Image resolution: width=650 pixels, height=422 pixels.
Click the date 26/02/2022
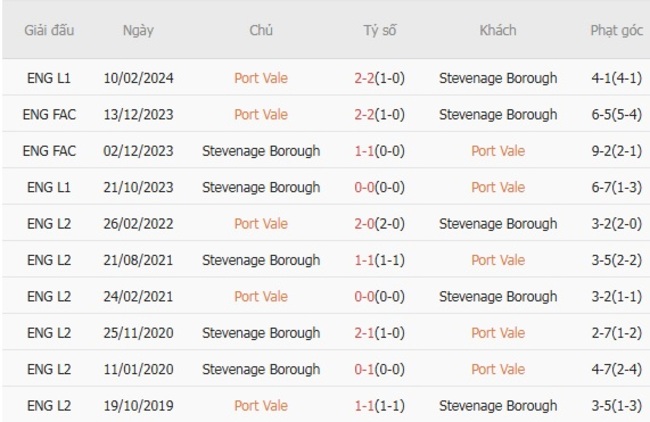138,224
